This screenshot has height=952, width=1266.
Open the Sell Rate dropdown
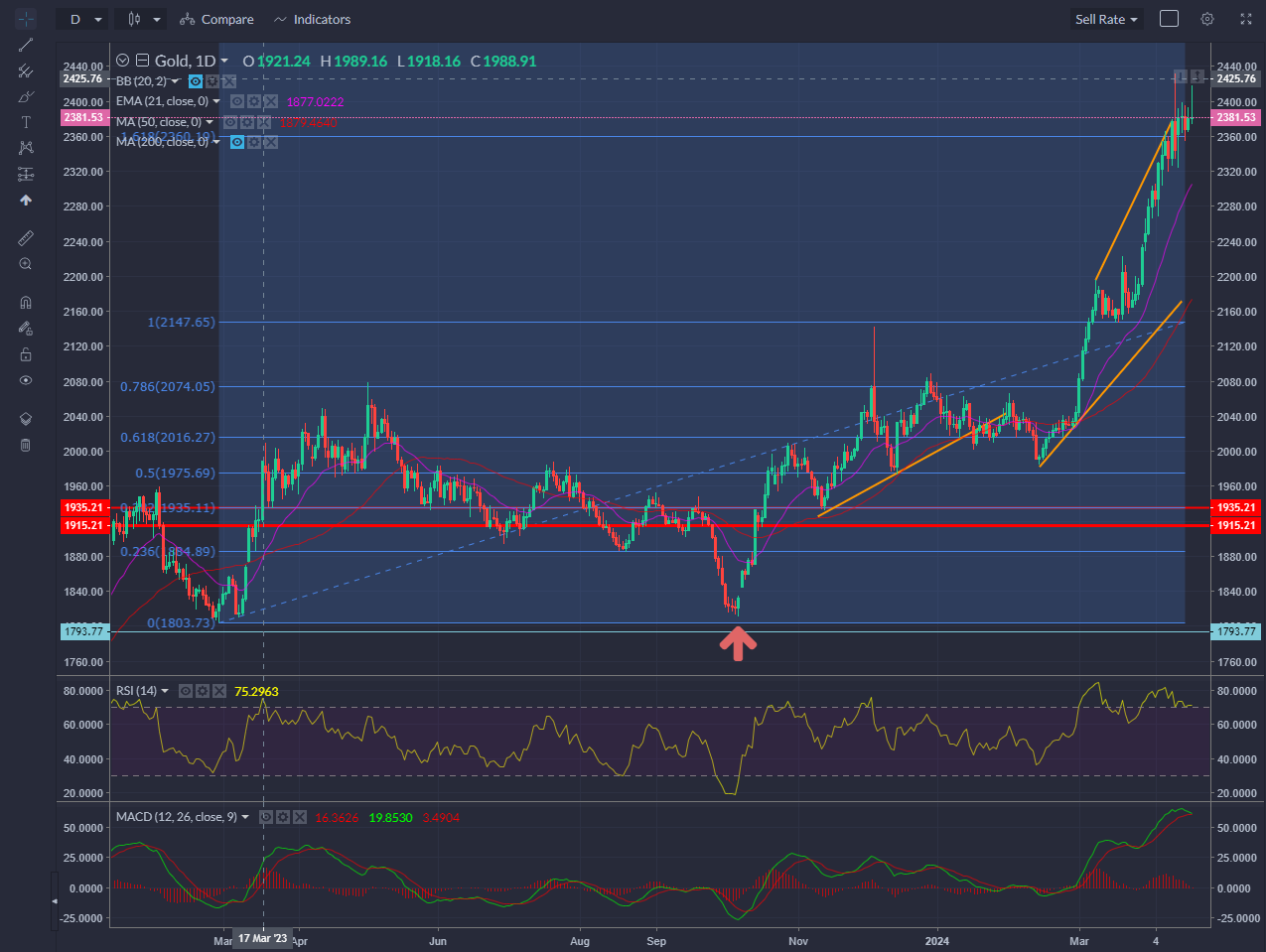click(1106, 19)
